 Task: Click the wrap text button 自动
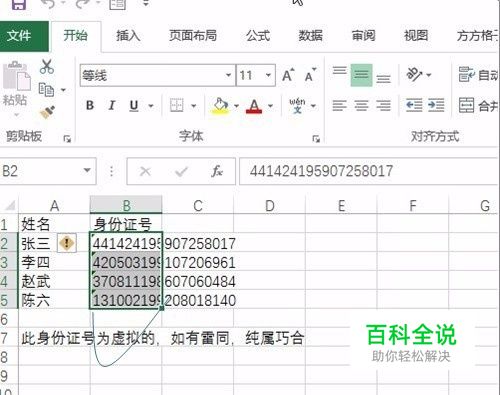click(x=478, y=75)
